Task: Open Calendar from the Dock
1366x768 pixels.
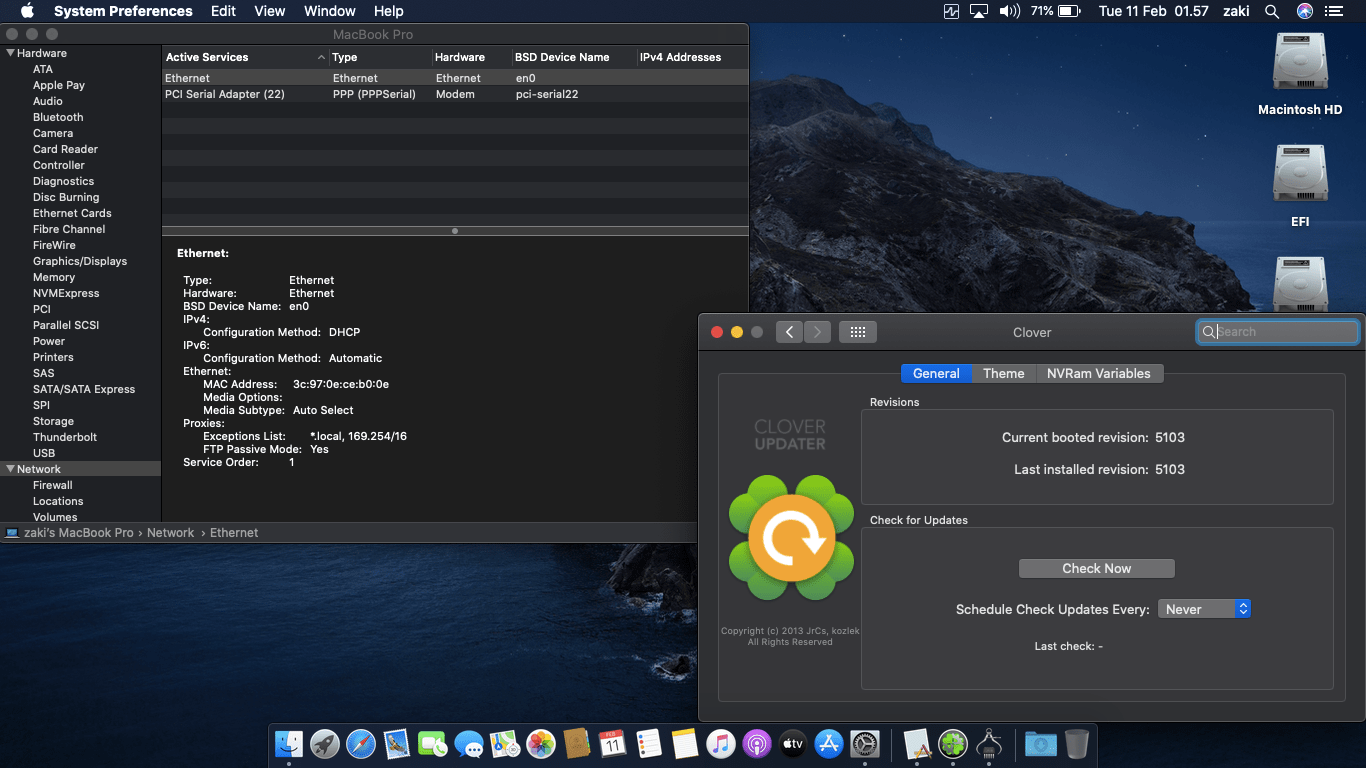Action: (613, 743)
